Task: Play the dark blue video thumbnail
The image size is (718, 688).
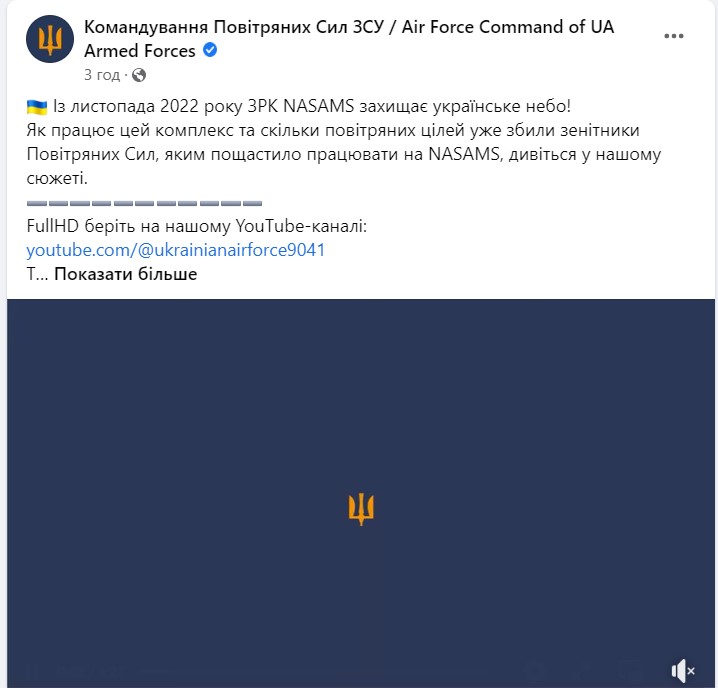Action: [x=361, y=493]
